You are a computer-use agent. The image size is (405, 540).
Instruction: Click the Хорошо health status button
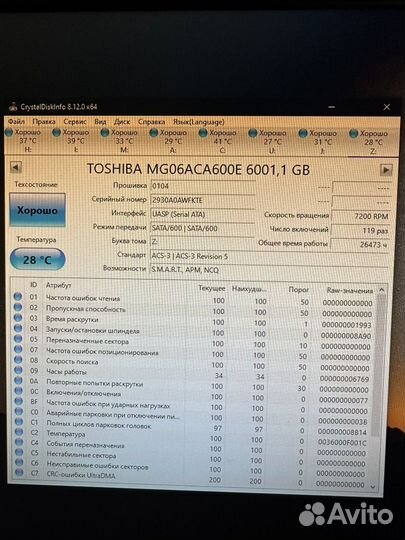click(x=37, y=210)
